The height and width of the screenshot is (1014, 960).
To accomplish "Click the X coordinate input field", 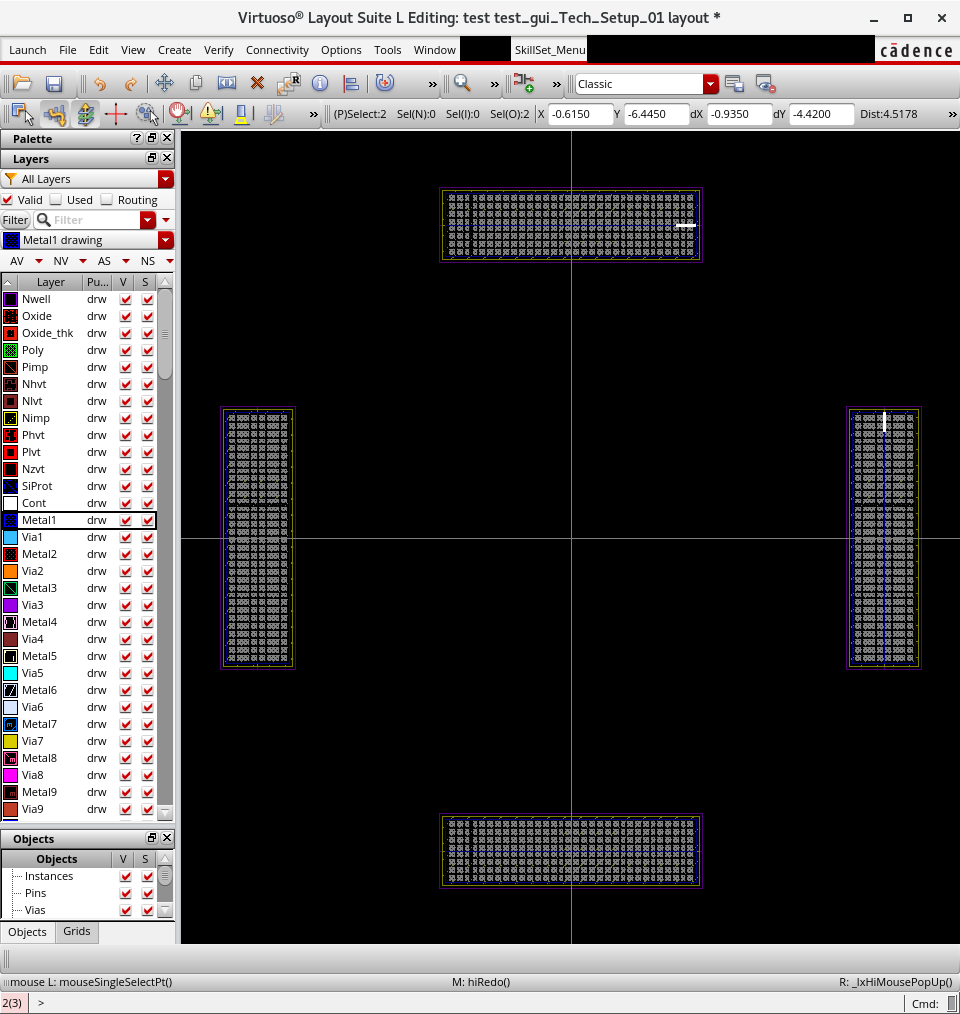I will [579, 114].
